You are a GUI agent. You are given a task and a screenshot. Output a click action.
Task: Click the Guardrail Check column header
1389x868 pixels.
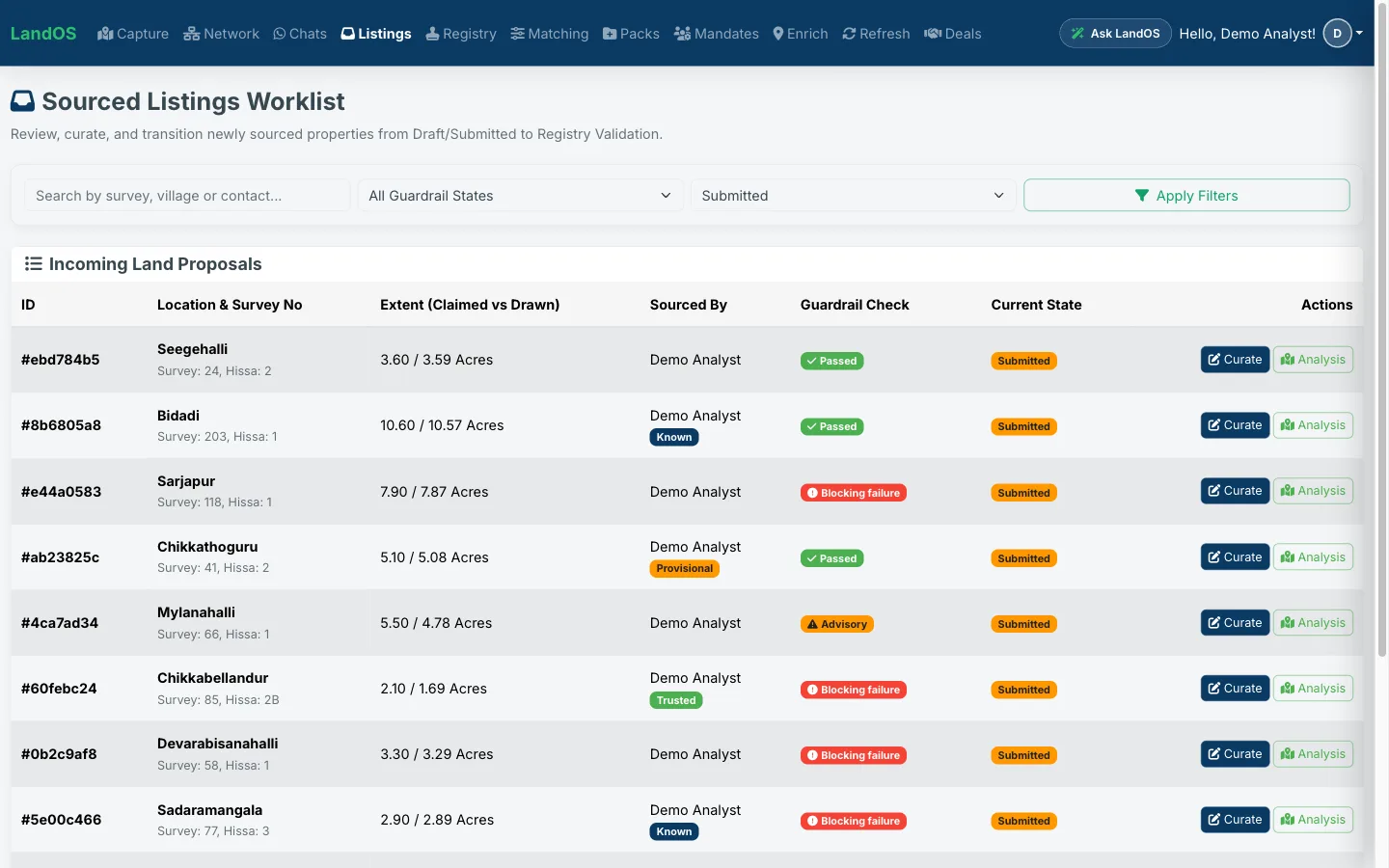click(855, 305)
